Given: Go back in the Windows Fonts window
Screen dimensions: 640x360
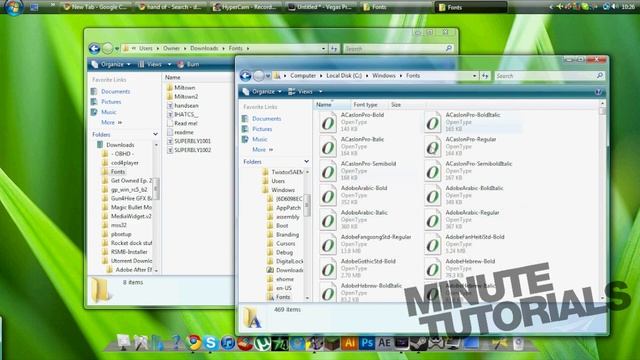Looking at the screenshot, I should click(245, 76).
